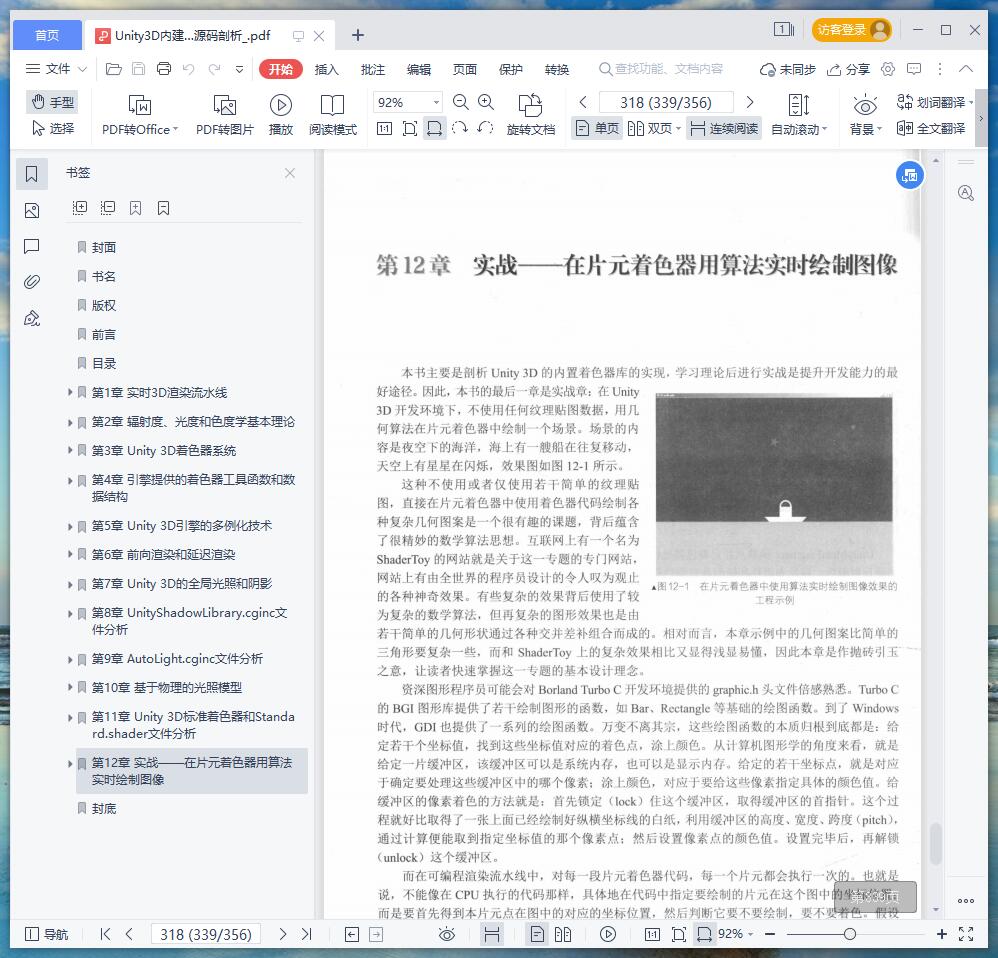The image size is (998, 958).
Task: Go to previous page arrow in toolbar
Action: [583, 102]
